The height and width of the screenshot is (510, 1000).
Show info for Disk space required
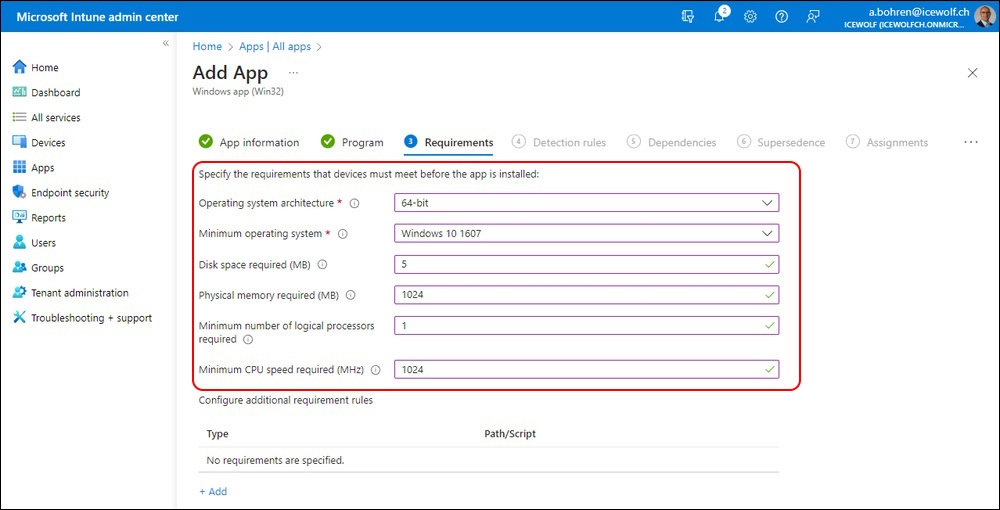click(322, 265)
